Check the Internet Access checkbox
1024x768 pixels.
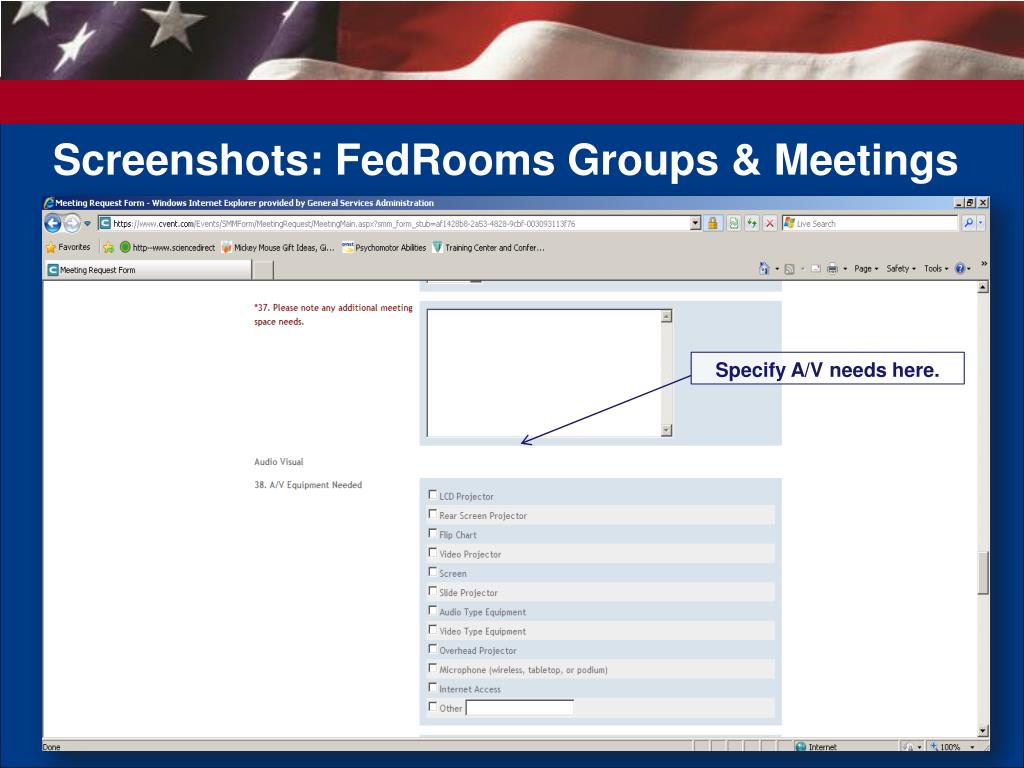click(432, 688)
